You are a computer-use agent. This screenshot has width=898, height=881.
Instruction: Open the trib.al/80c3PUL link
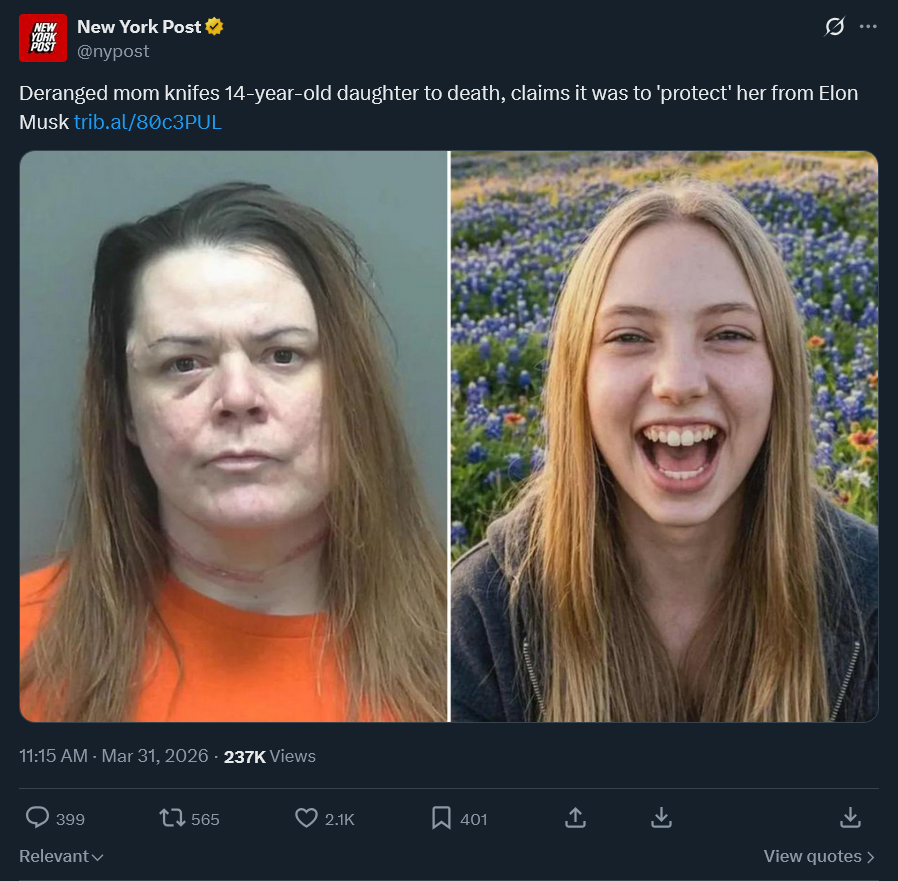click(x=148, y=122)
